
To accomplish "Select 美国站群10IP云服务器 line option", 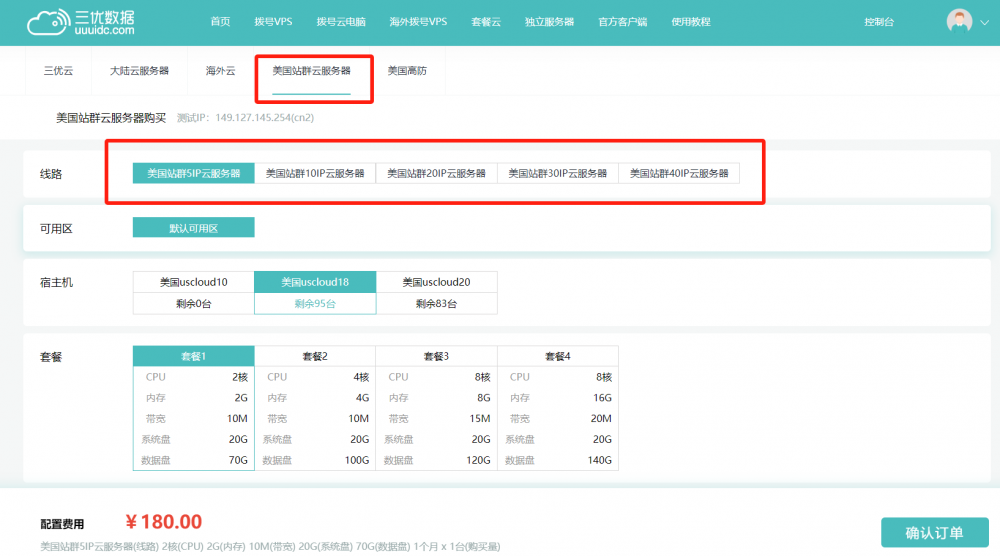I will click(315, 173).
